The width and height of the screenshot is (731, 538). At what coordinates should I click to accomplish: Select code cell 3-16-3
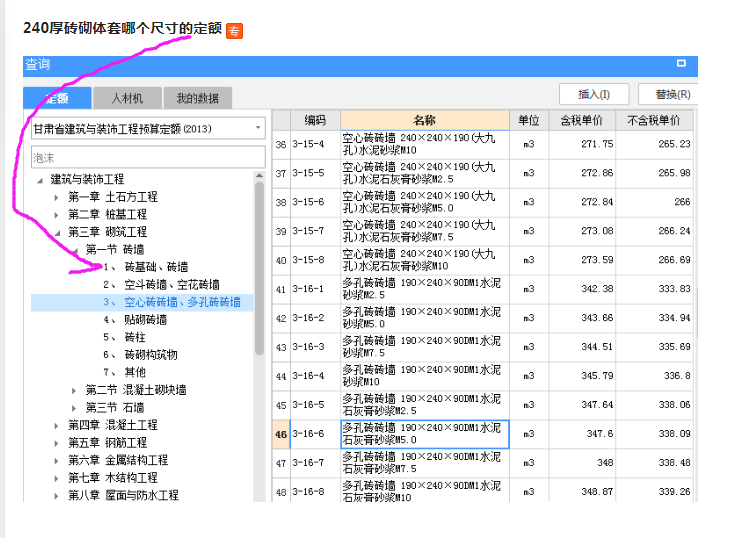coord(315,347)
